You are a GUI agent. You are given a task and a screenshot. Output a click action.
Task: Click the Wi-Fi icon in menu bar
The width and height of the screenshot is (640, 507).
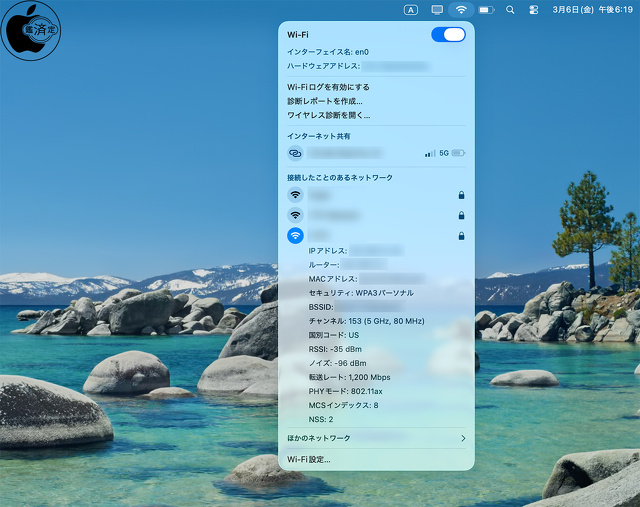461,9
